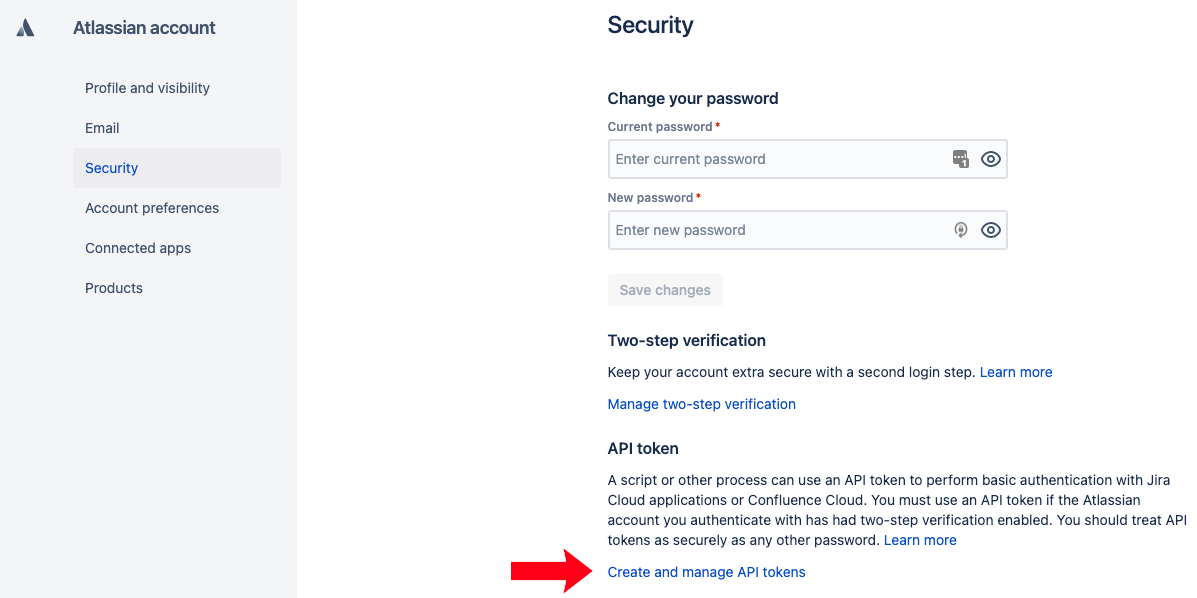Go to the Email section
1197x598 pixels.
(102, 128)
